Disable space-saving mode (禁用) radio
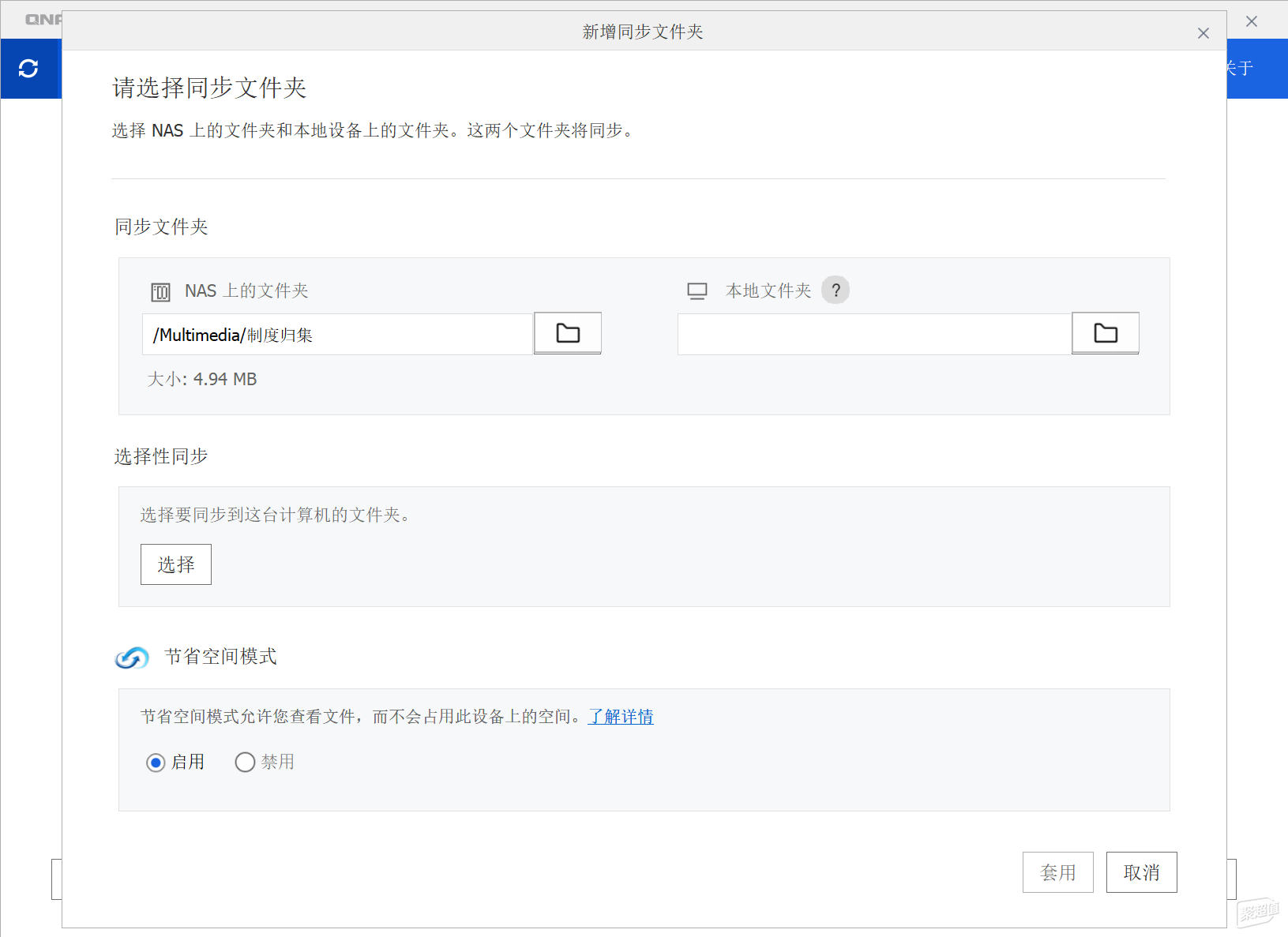The image size is (1288, 937). coord(245,762)
